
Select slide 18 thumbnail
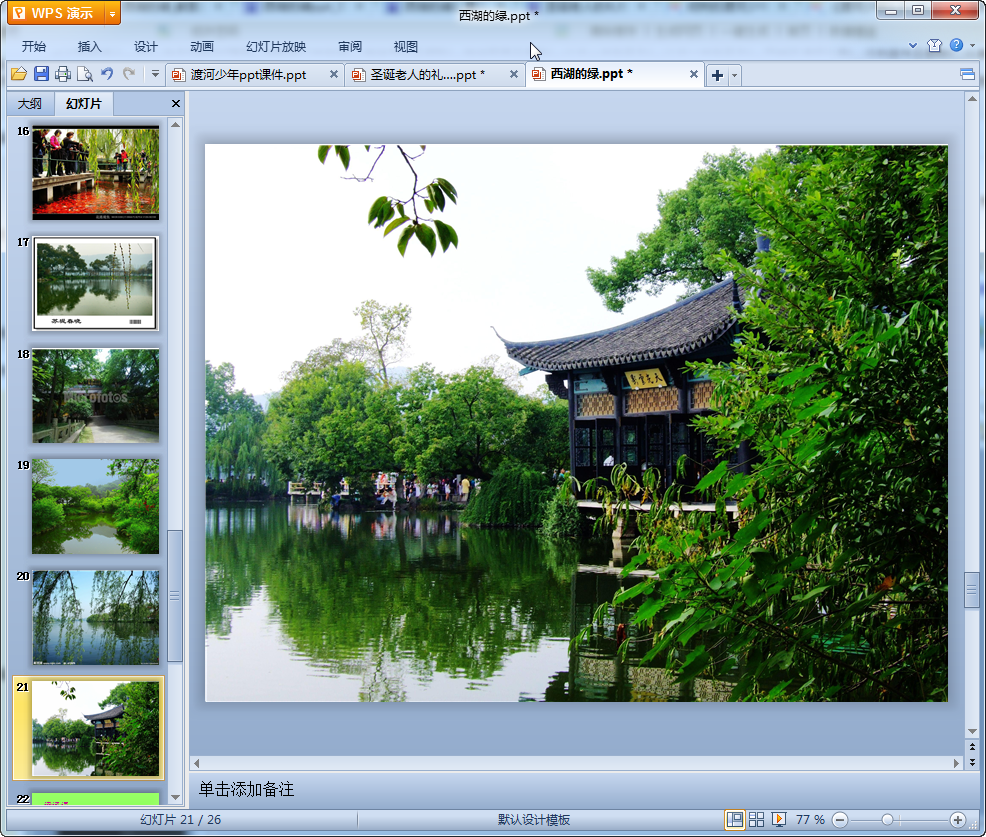click(96, 396)
